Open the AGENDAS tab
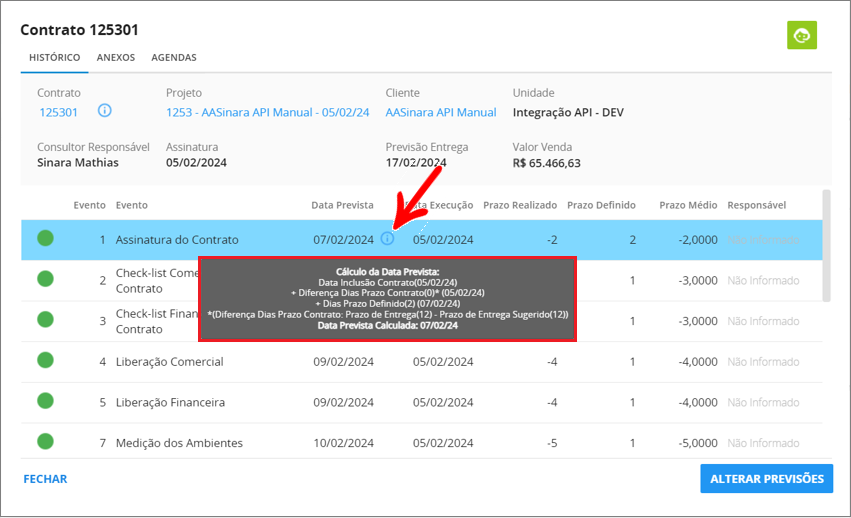Image resolution: width=851 pixels, height=518 pixels. (x=174, y=58)
